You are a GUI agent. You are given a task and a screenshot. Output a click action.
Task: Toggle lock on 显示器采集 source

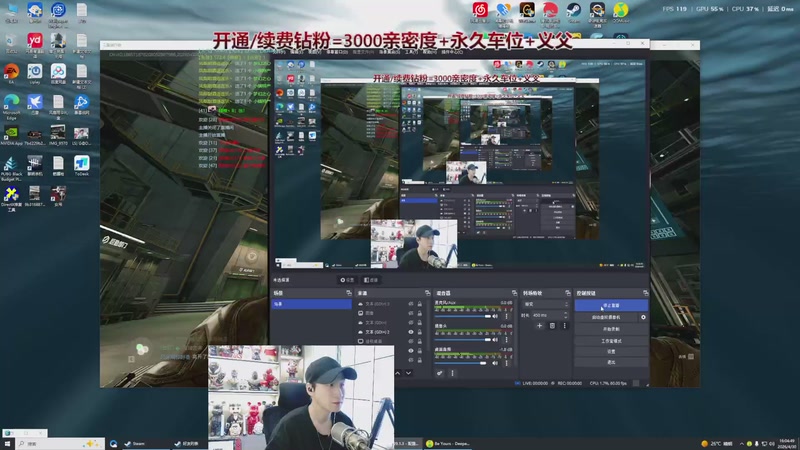click(x=420, y=341)
